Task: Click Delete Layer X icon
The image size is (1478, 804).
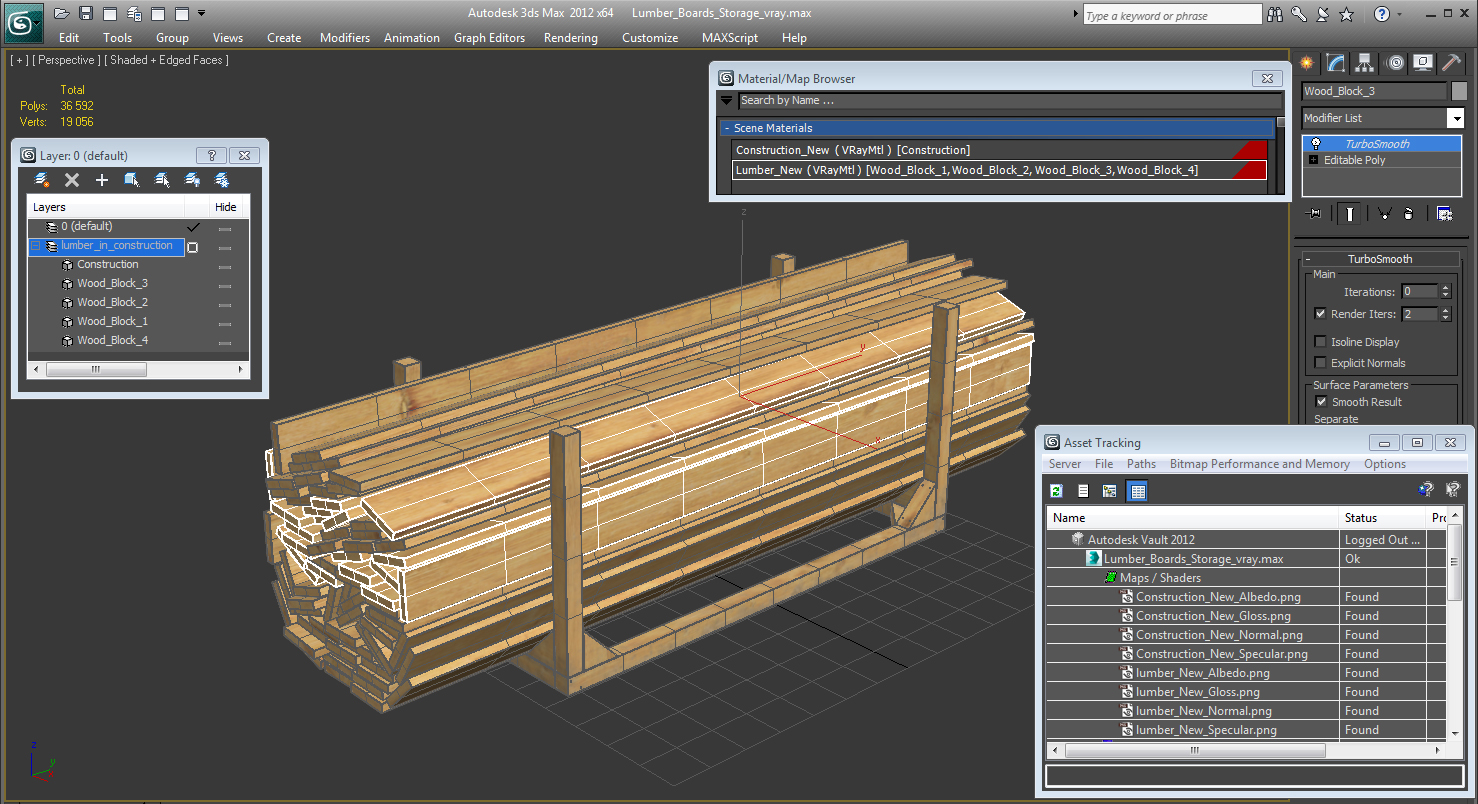Action: 72,180
